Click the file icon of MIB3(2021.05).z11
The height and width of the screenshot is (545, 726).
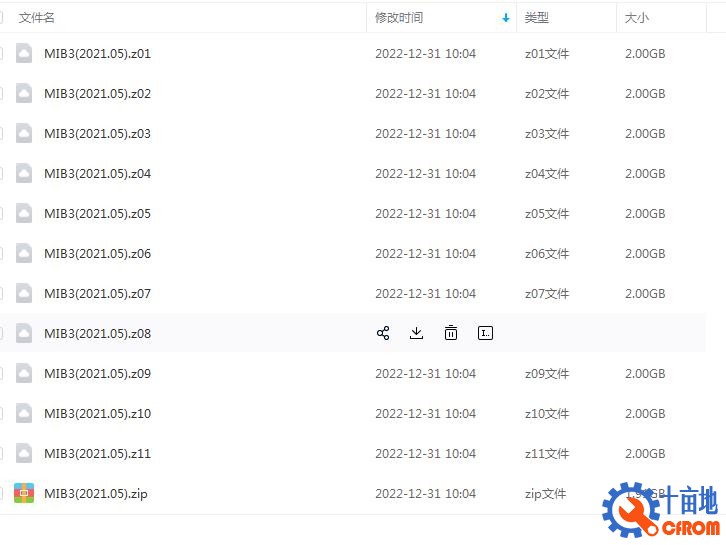(24, 454)
